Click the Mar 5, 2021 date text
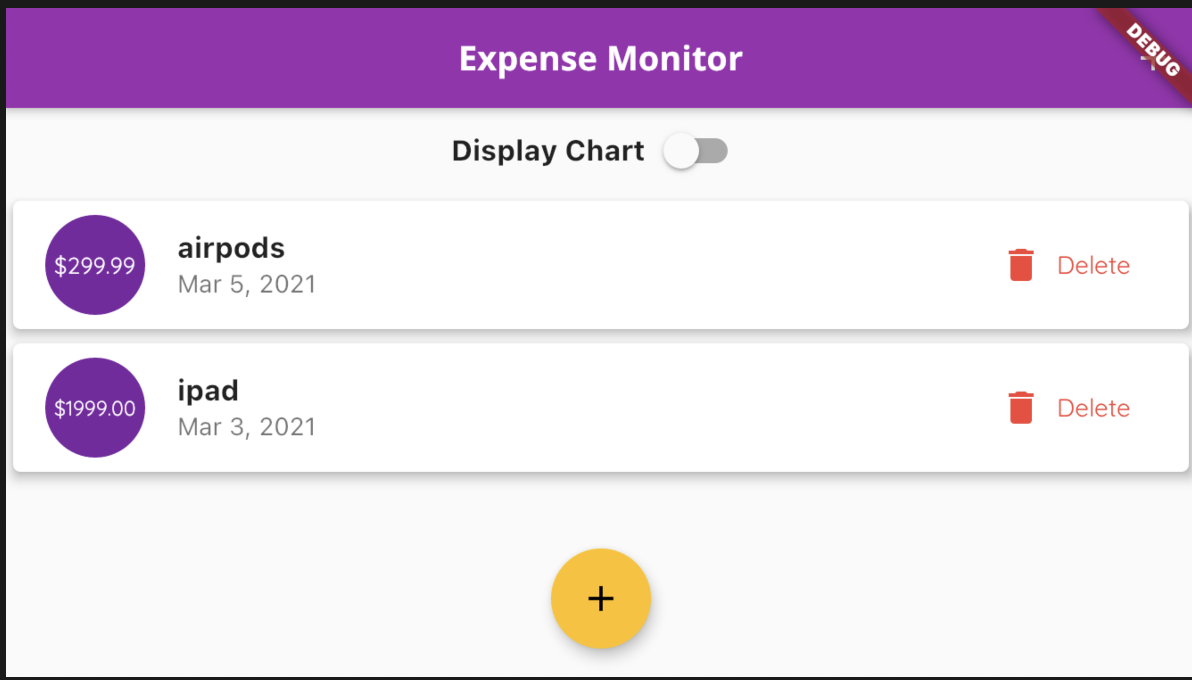 (246, 284)
